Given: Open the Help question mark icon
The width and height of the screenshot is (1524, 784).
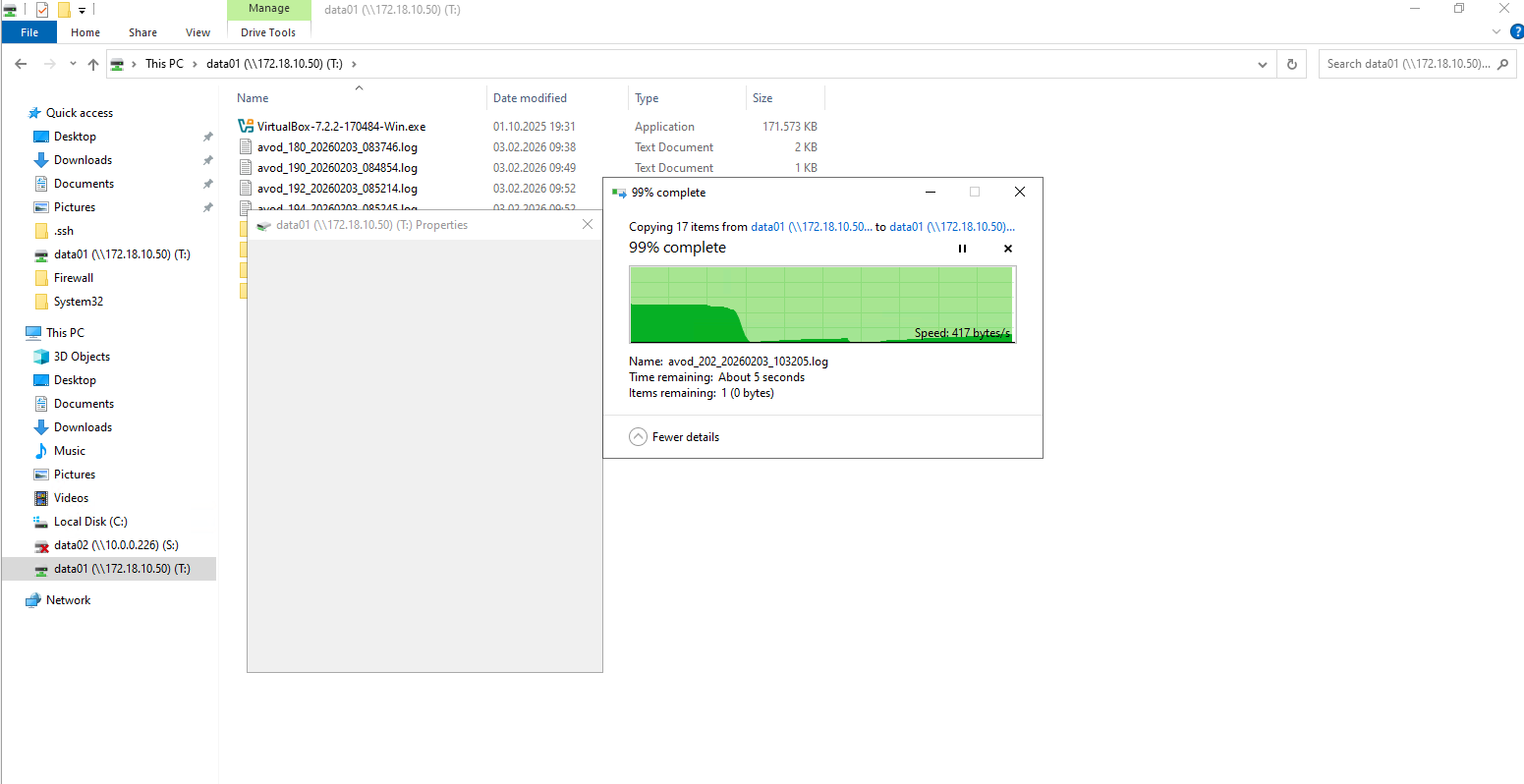Looking at the screenshot, I should (x=1516, y=32).
